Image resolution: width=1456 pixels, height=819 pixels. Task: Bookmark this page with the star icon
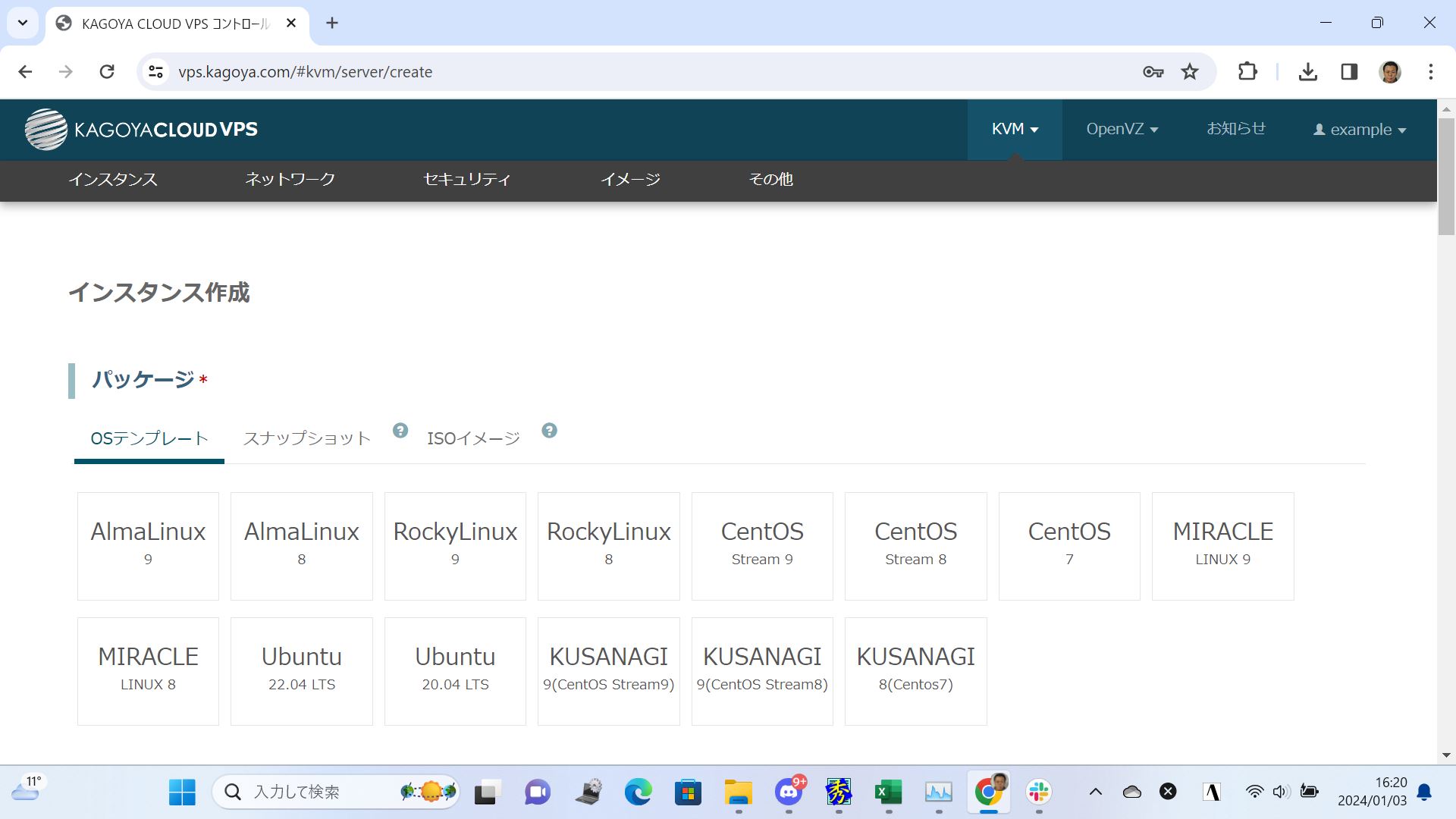click(x=1190, y=72)
